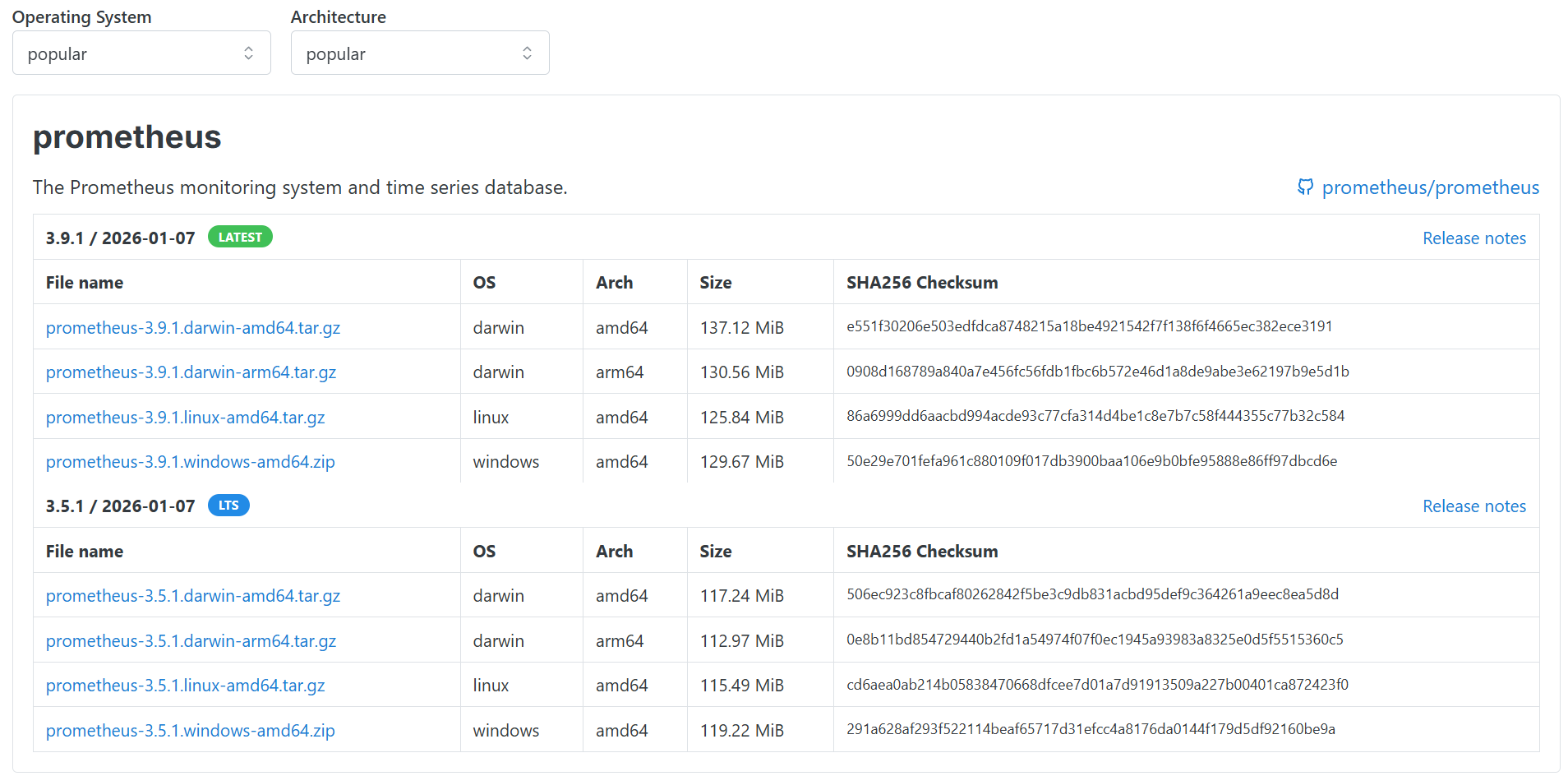The width and height of the screenshot is (1568, 776).
Task: Download prometheus-3.9.1.windows-amd64.zip
Action: click(191, 462)
